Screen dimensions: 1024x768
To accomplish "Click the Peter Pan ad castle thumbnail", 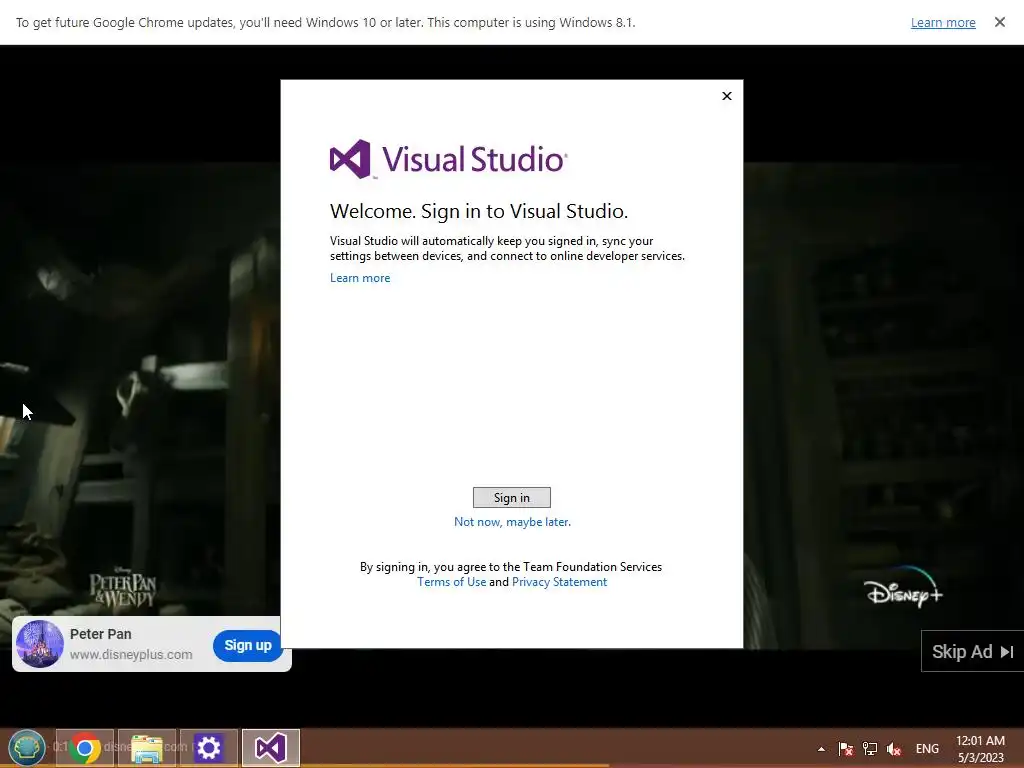I will tap(40, 644).
